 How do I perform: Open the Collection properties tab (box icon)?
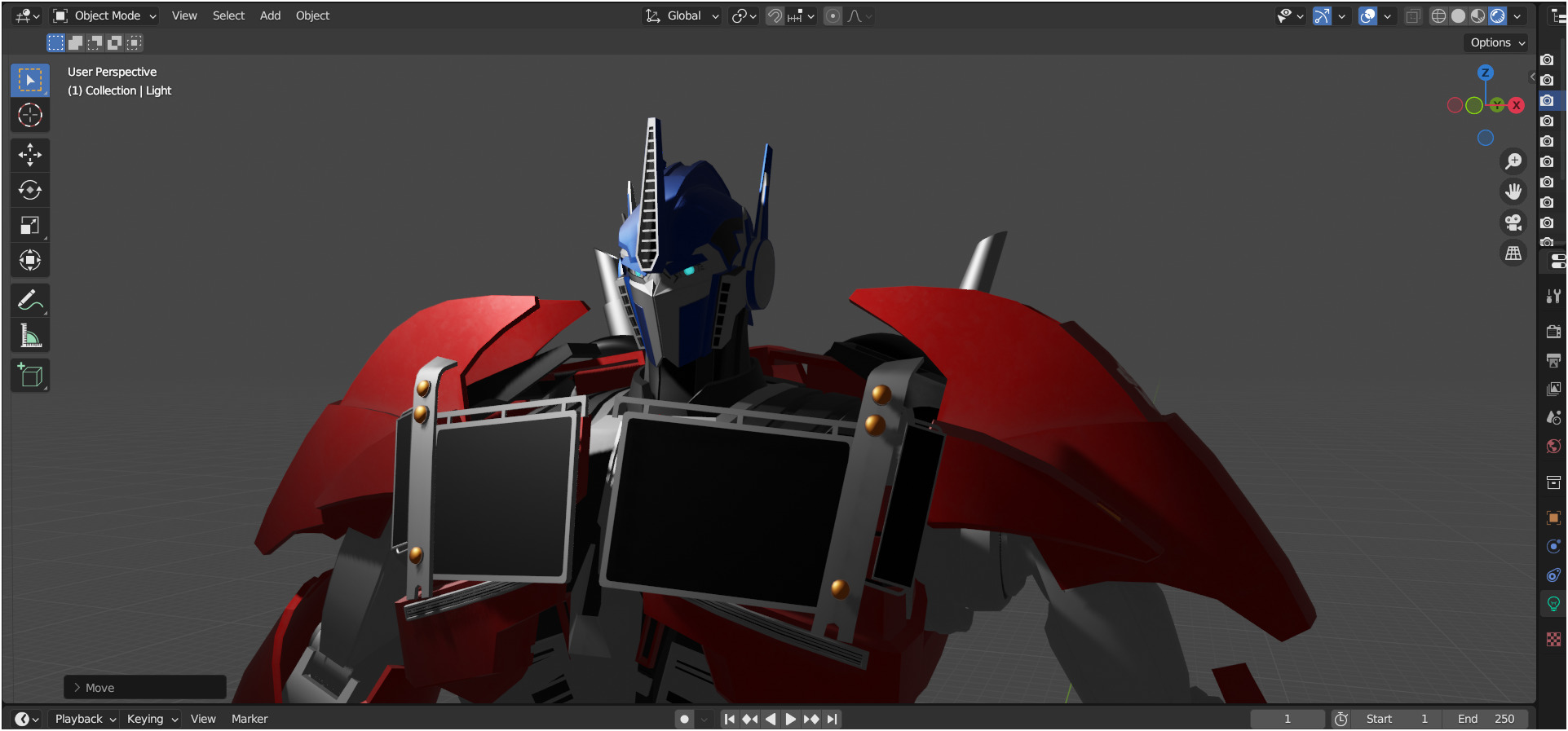(1553, 482)
